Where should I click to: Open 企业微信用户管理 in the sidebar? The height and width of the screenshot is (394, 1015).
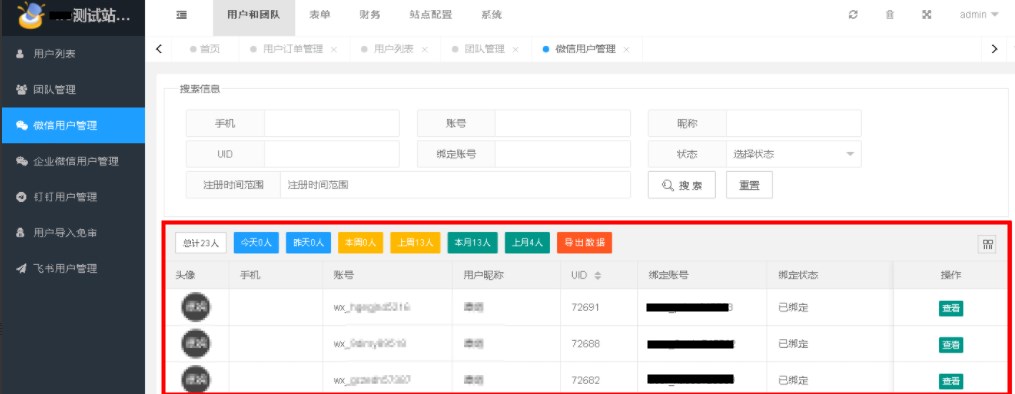tap(72, 161)
